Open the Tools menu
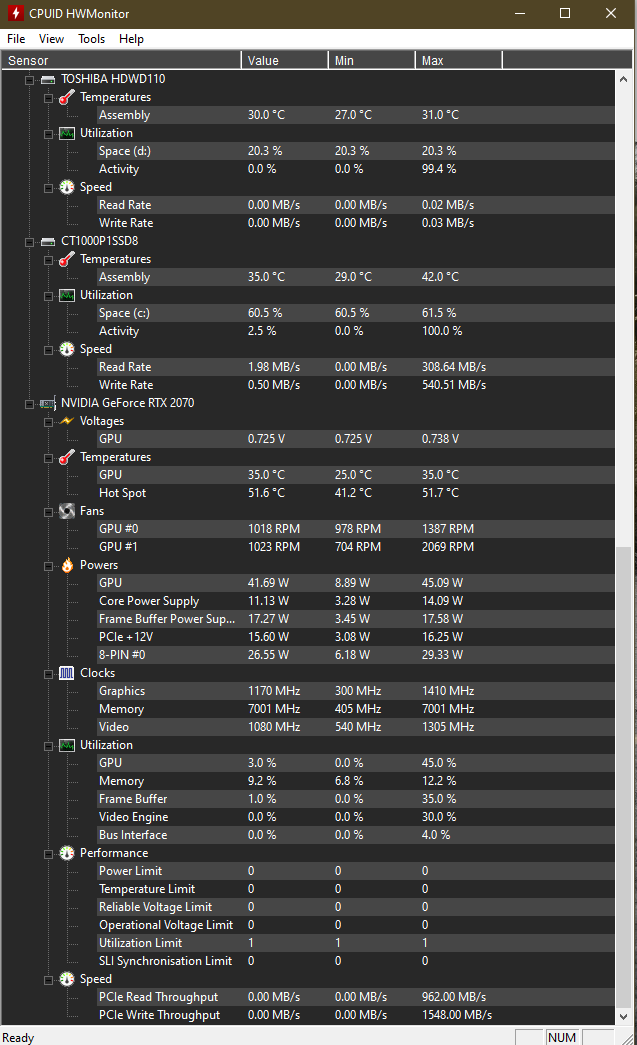This screenshot has height=1045, width=637. 91,39
